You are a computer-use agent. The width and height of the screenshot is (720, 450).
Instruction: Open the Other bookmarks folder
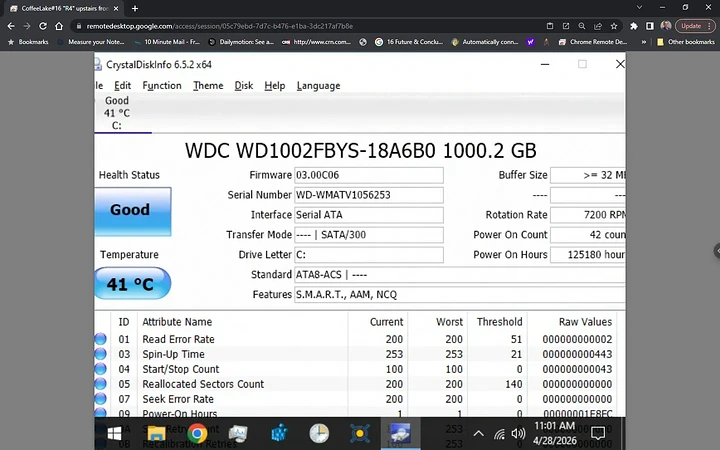point(686,42)
